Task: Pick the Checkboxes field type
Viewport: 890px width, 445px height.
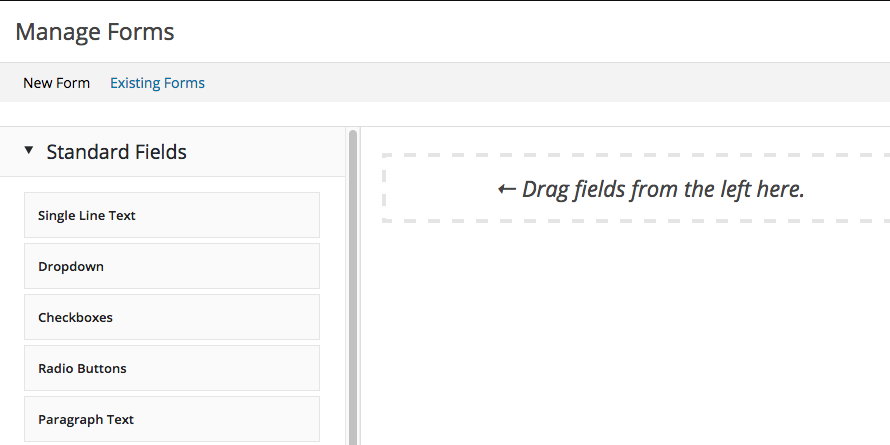Action: [172, 317]
